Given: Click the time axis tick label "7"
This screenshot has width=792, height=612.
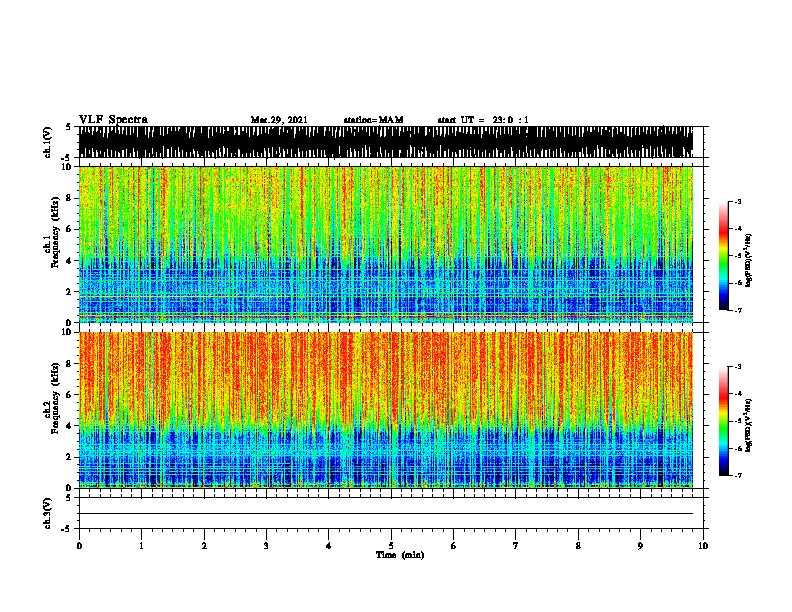Looking at the screenshot, I should coord(516,545).
